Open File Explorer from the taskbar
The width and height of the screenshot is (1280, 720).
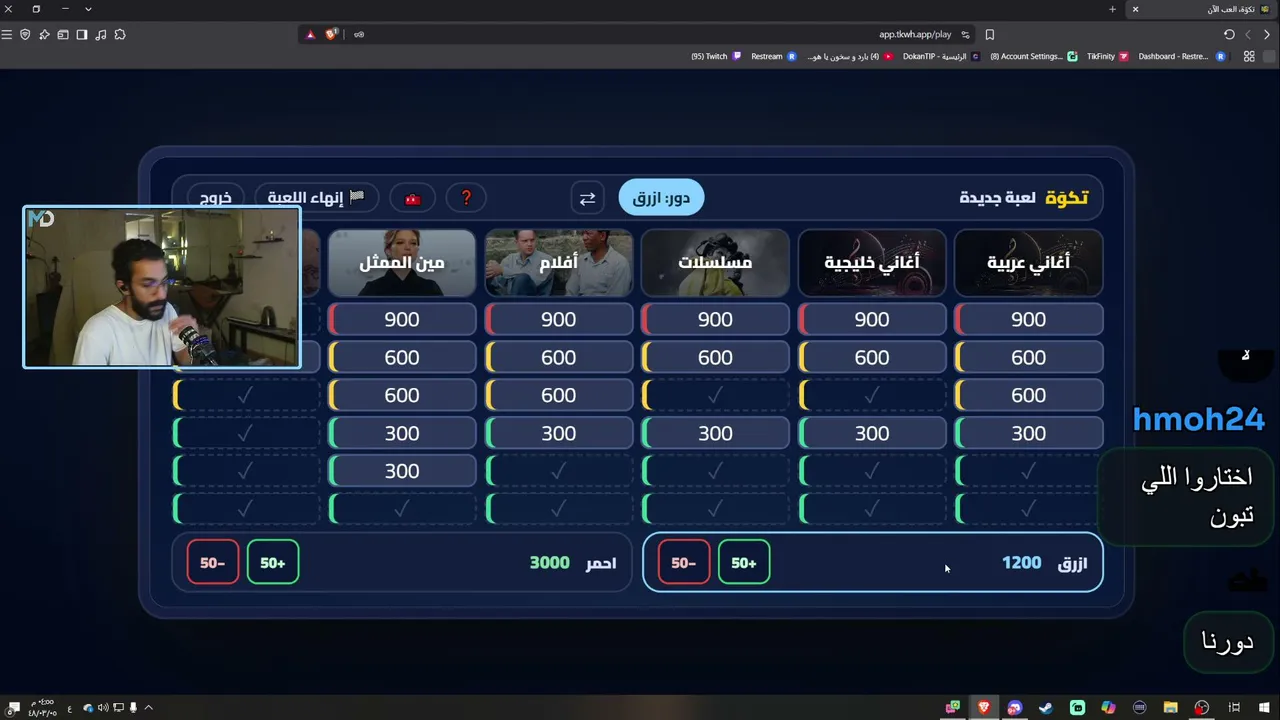[1170, 708]
